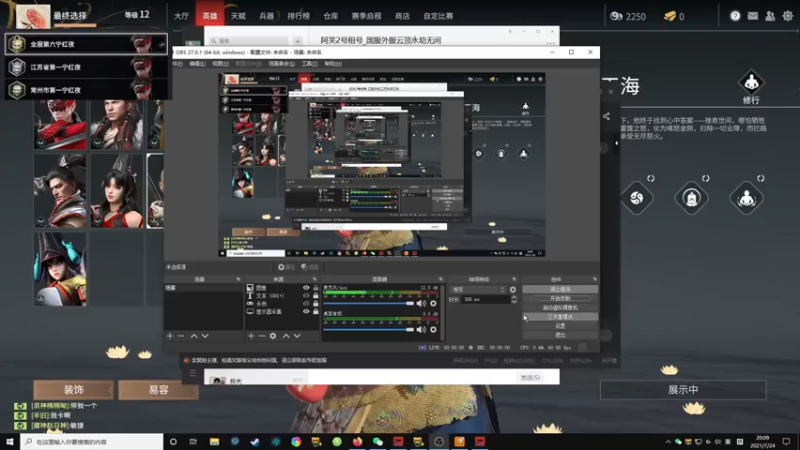Click the 易容 button
Viewport: 800px width, 450px height.
[158, 390]
